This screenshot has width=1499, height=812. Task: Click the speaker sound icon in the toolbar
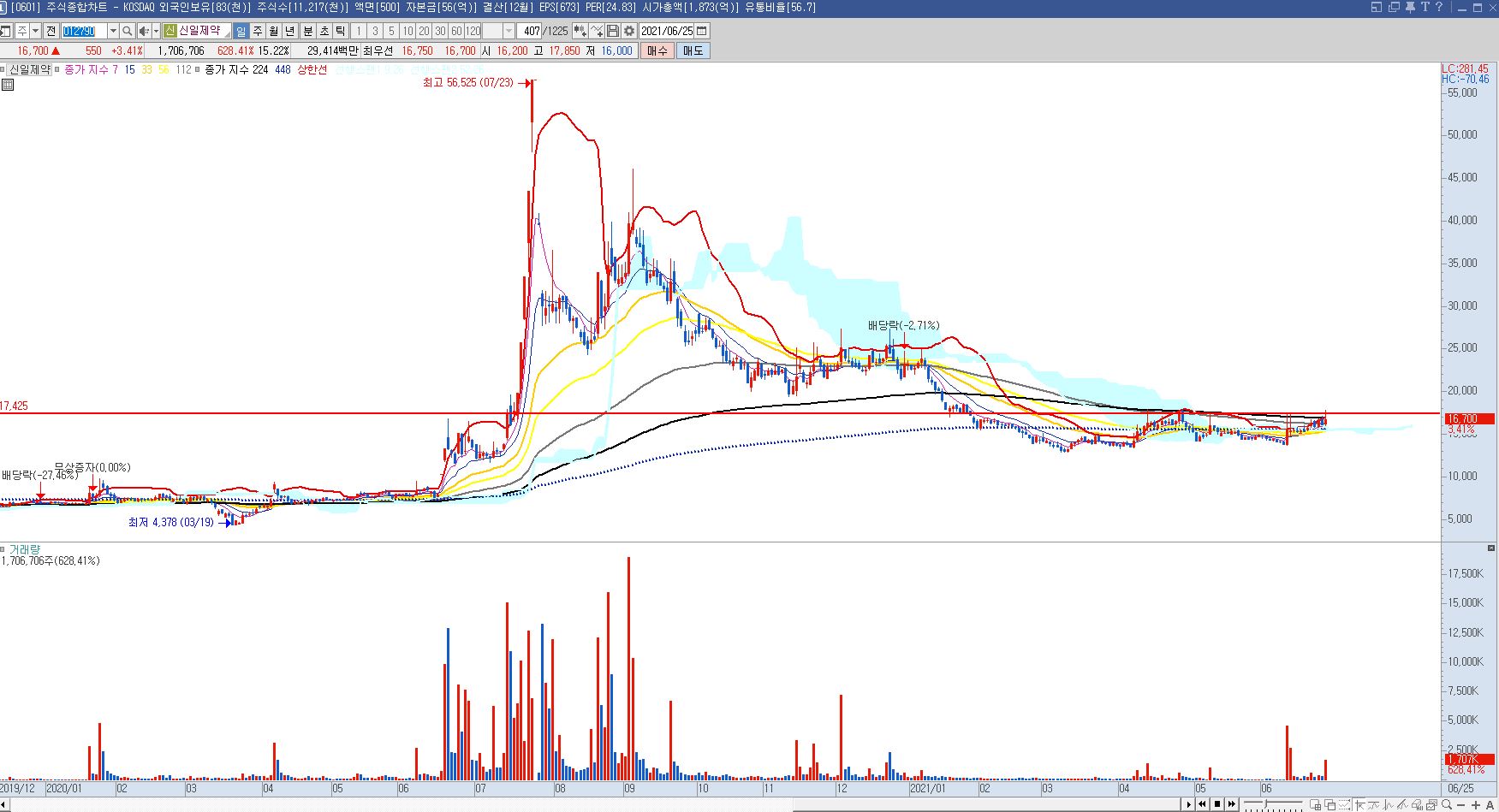point(144,31)
